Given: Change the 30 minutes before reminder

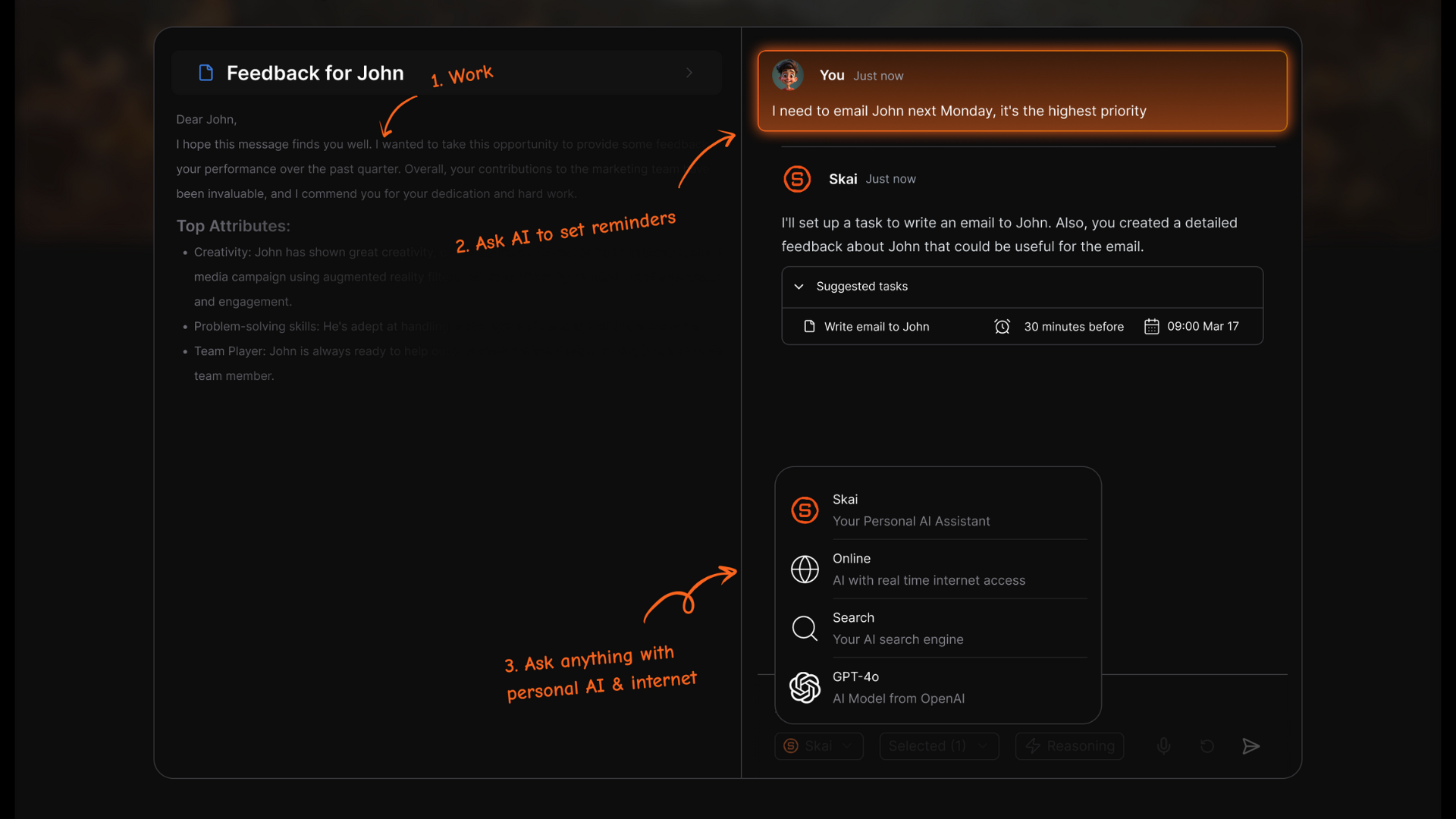Looking at the screenshot, I should tap(1074, 327).
